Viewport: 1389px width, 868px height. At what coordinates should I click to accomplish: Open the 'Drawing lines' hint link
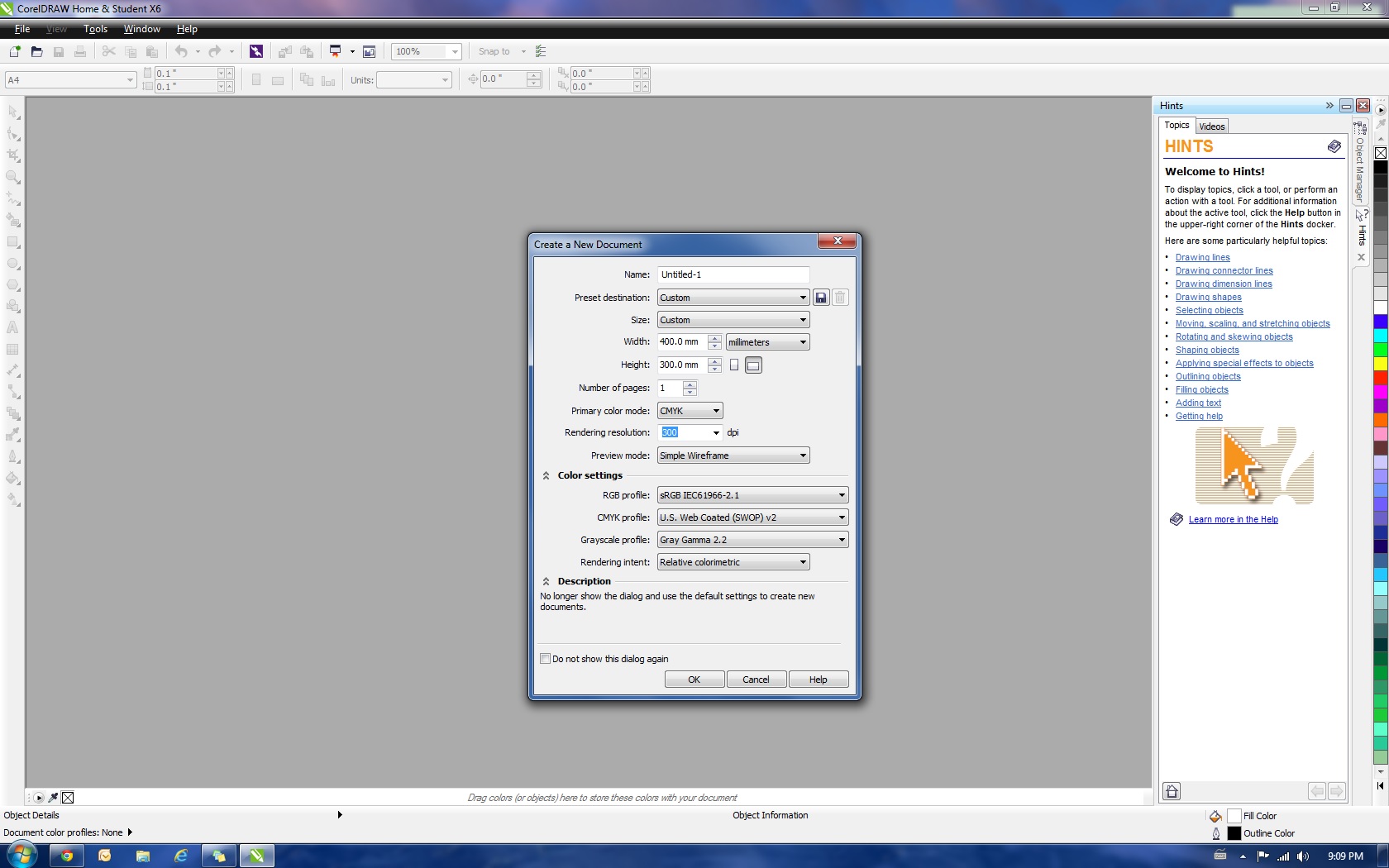pos(1202,257)
